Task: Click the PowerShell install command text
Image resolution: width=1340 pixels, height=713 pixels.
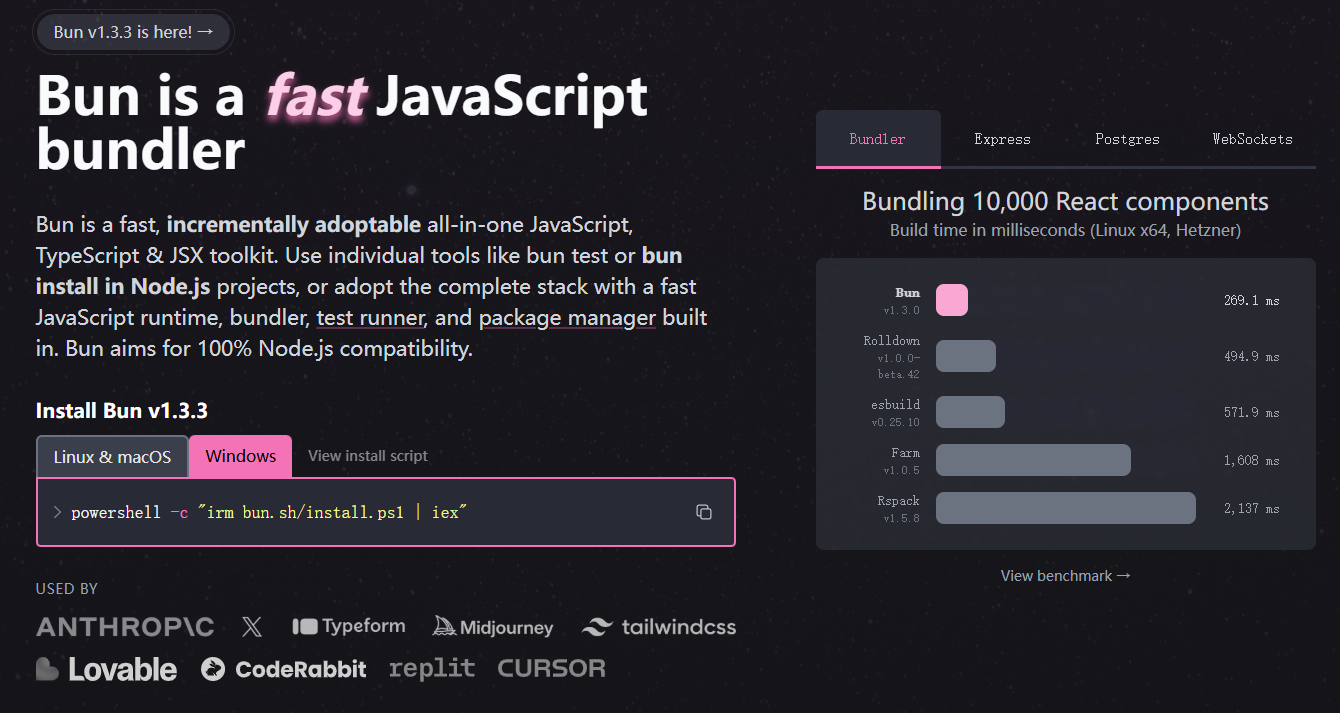Action: [x=270, y=512]
